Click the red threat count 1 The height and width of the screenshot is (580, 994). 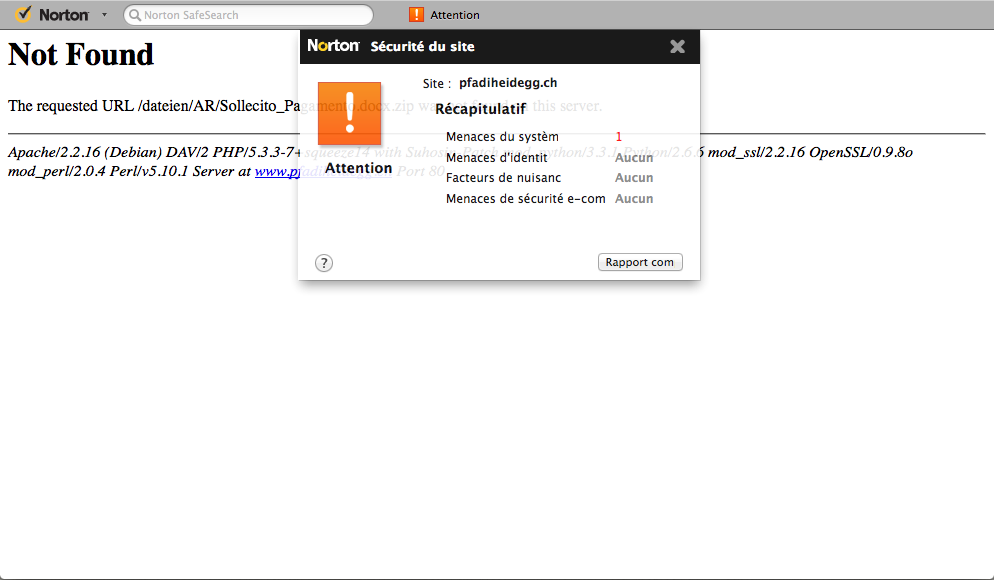tap(619, 137)
